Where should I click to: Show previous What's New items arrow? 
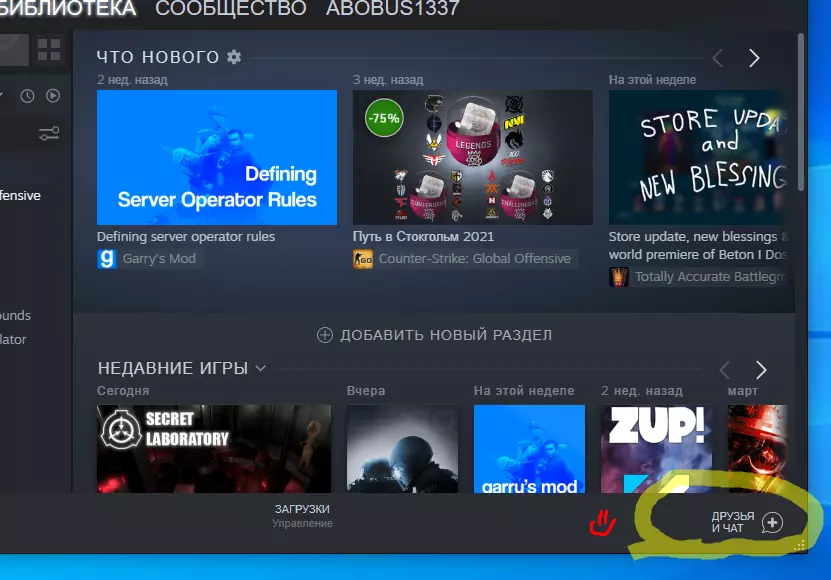click(x=718, y=58)
